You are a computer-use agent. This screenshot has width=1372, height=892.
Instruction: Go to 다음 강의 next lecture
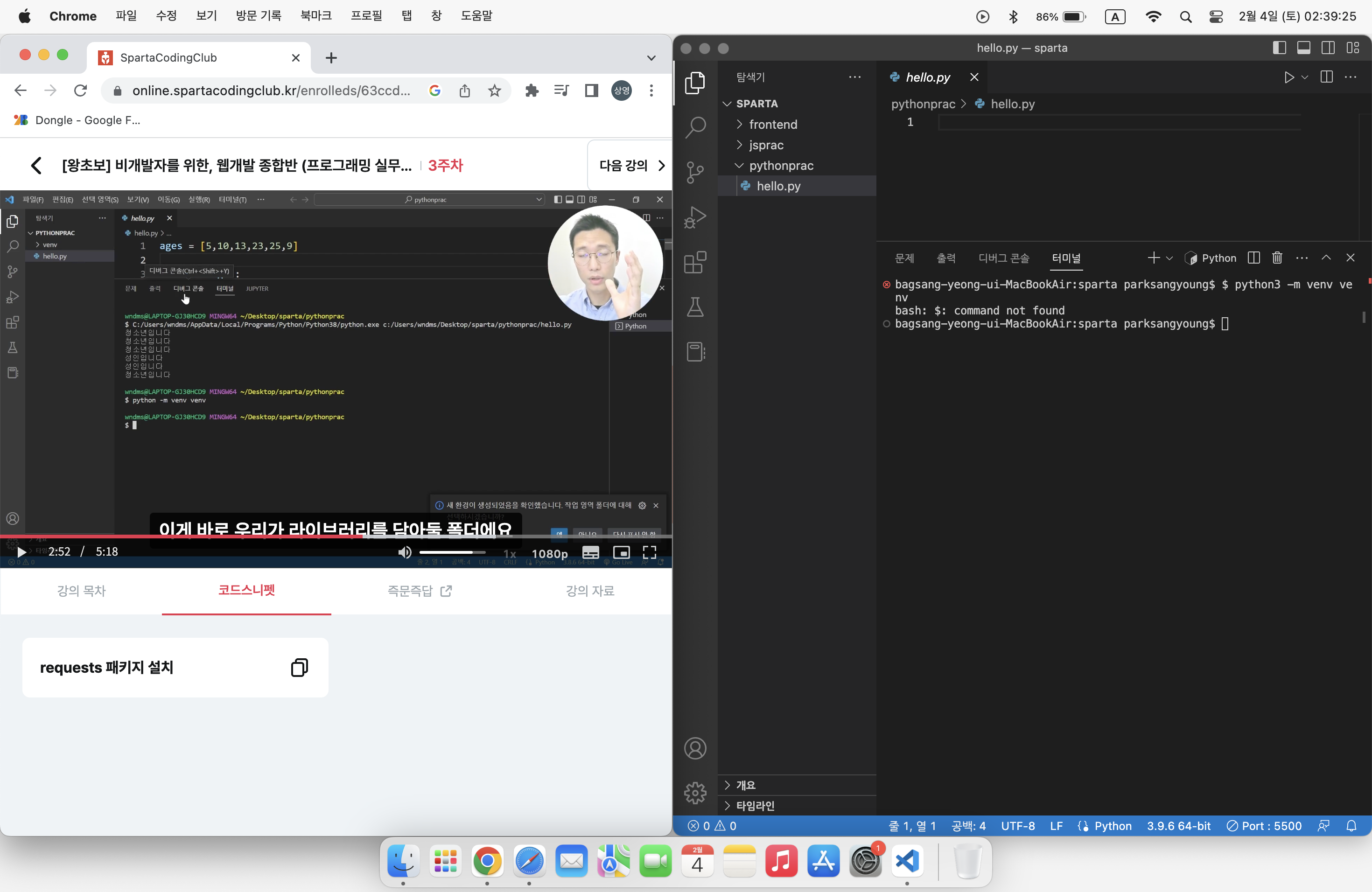632,165
